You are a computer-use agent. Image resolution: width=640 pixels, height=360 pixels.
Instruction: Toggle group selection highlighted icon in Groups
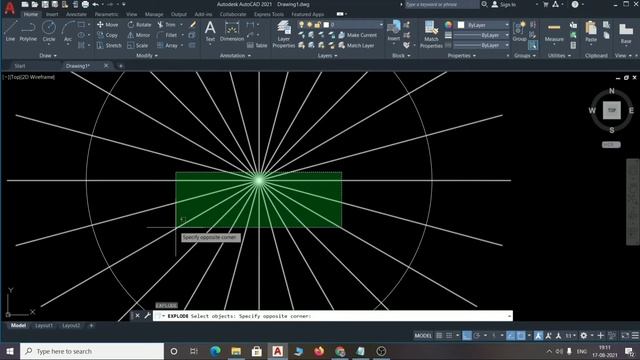coord(533,45)
